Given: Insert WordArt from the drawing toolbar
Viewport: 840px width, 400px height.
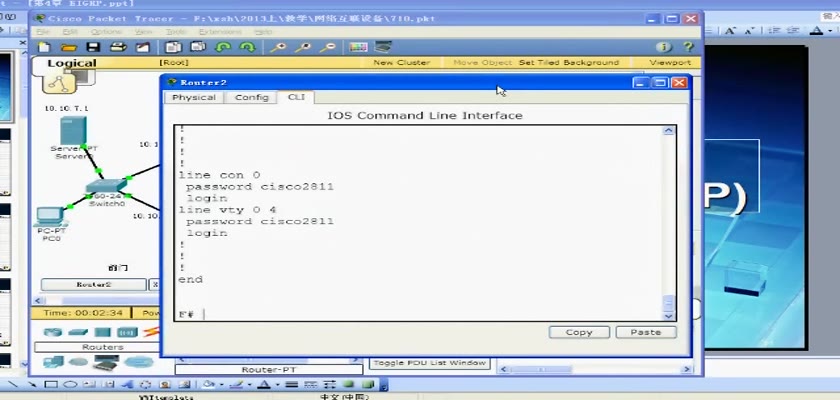Looking at the screenshot, I should (x=128, y=384).
